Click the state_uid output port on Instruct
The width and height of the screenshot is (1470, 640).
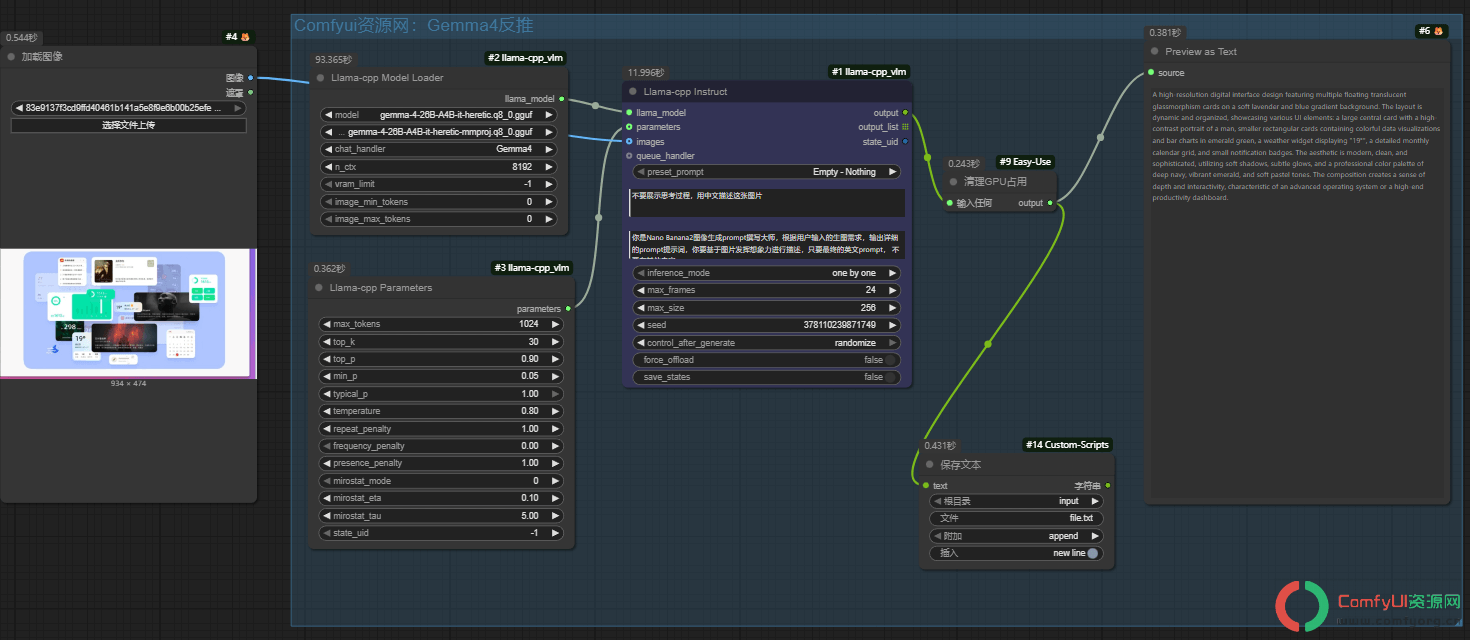tap(905, 141)
